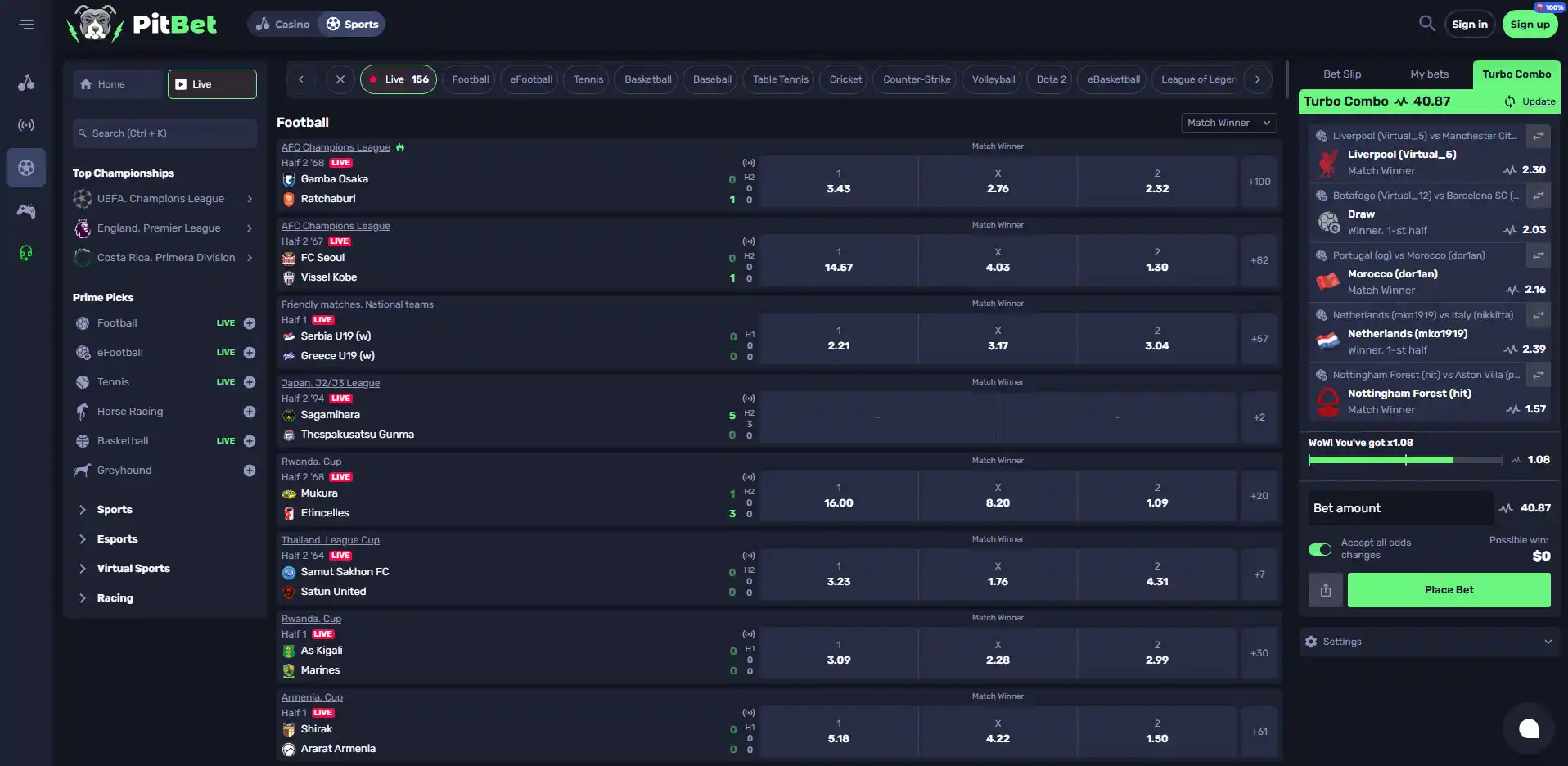Click the PitBet bulldog logo
Viewport: 1568px width, 766px height.
tap(142, 24)
